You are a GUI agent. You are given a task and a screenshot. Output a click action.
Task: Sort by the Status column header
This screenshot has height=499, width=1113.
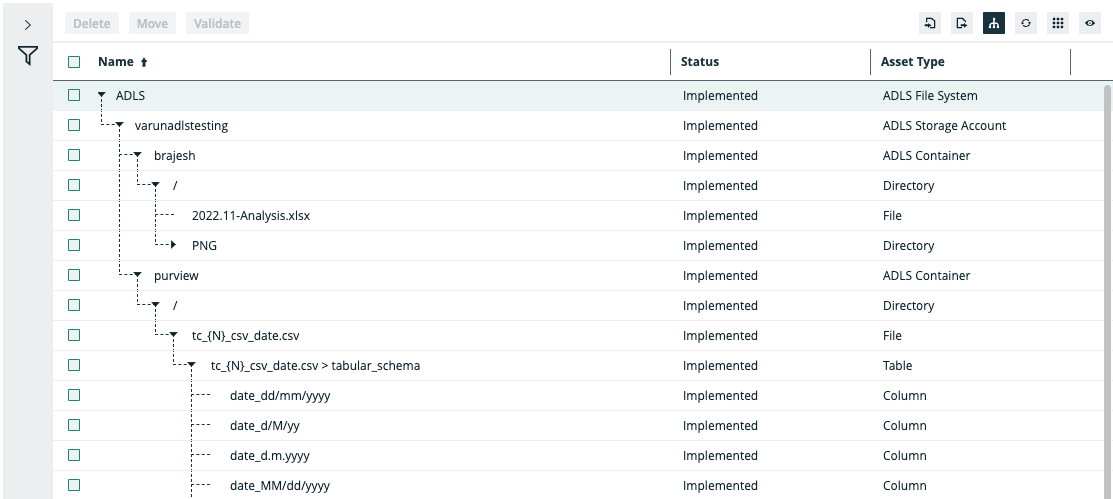(x=700, y=62)
